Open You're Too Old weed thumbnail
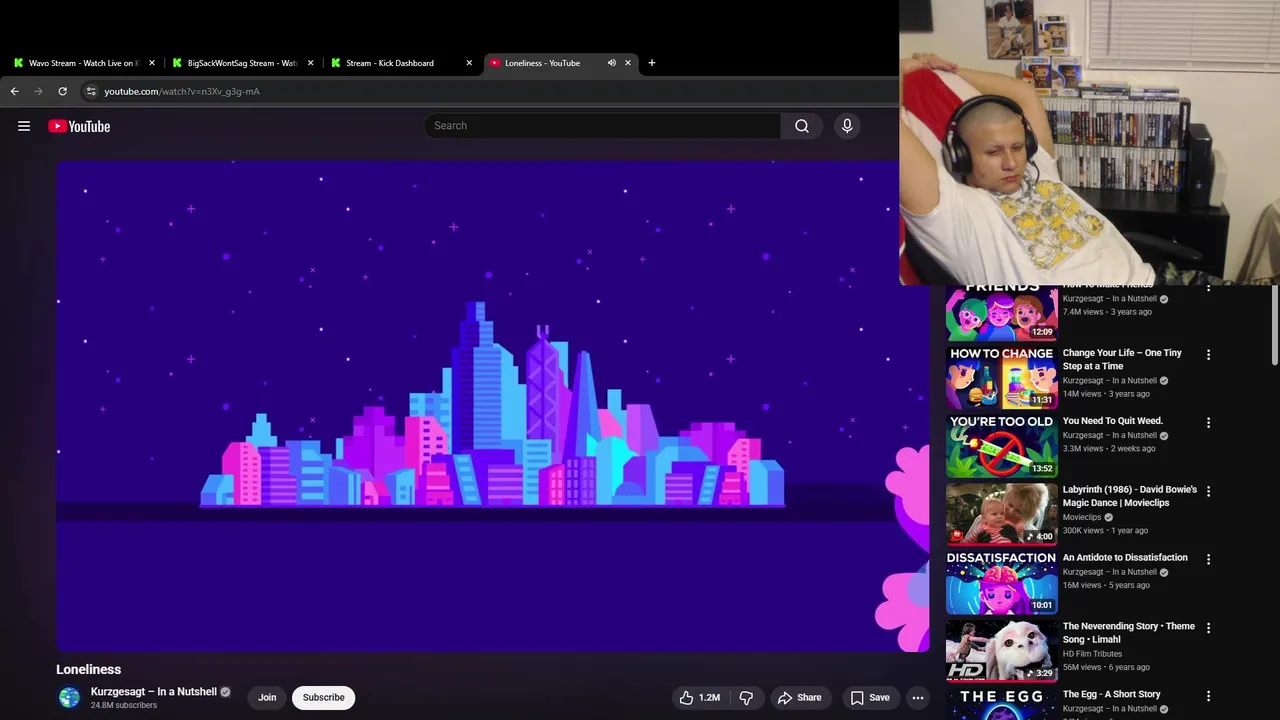Screen dimensions: 1280x720 1002,446
